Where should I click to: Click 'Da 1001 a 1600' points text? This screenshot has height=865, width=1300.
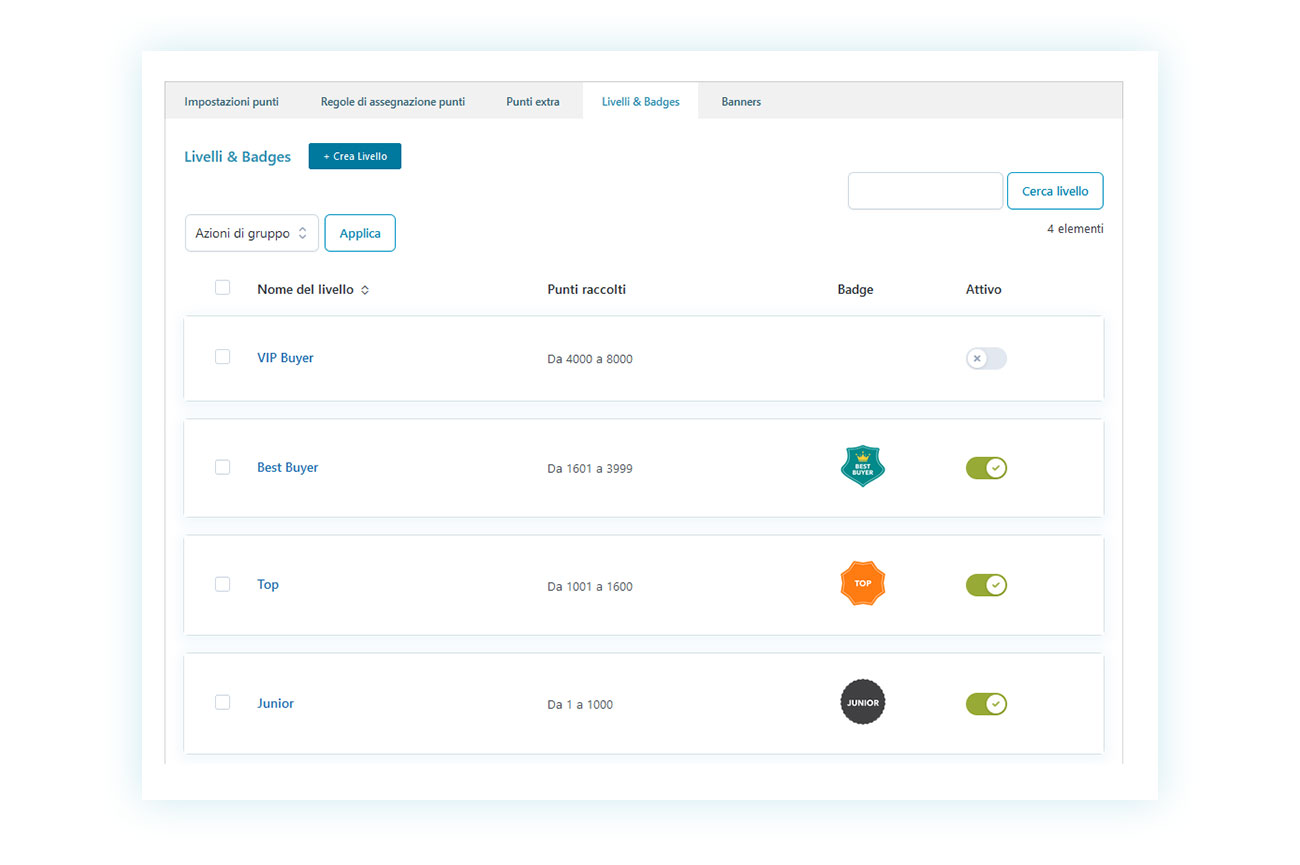590,586
